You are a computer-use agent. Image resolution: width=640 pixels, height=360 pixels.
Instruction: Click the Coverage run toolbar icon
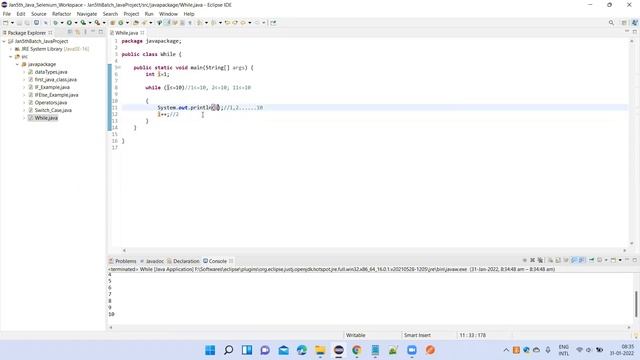pos(83,23)
